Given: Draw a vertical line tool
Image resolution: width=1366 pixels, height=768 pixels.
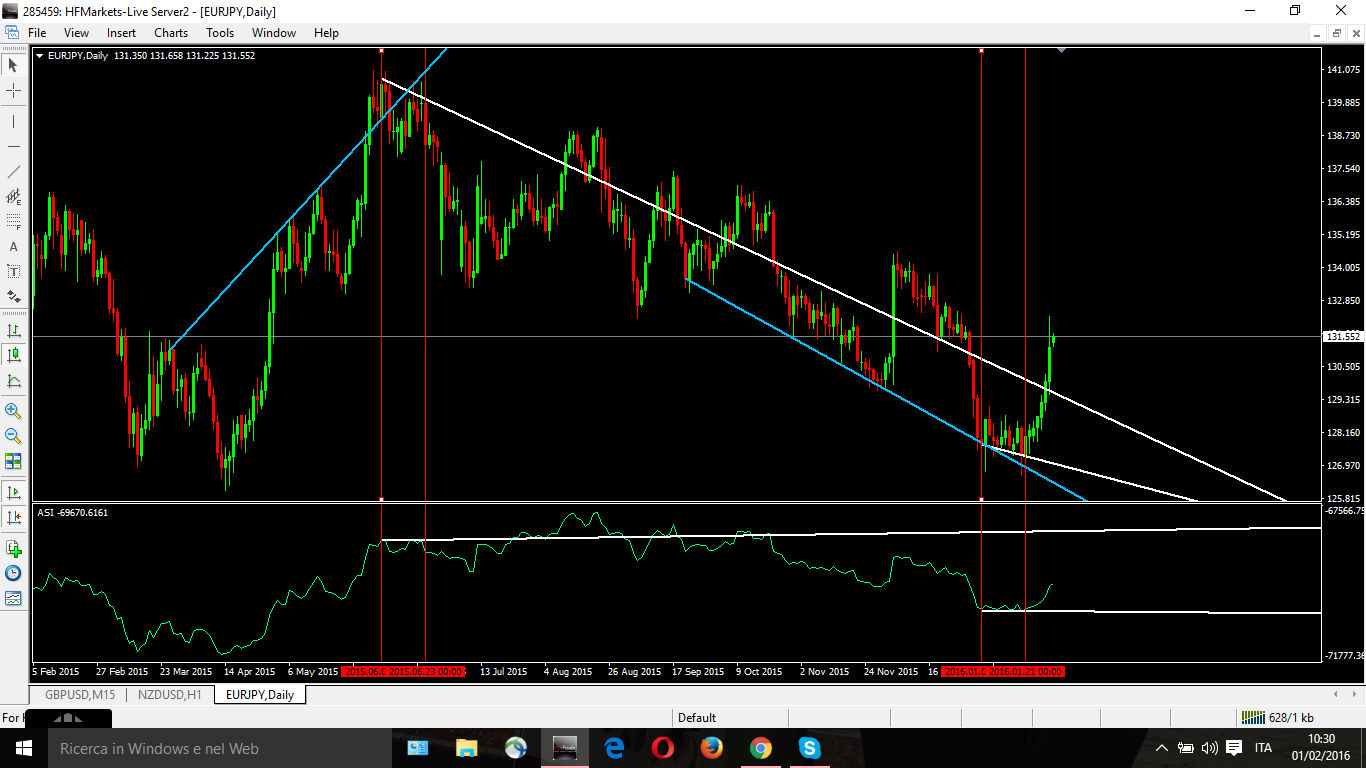Looking at the screenshot, I should [13, 121].
